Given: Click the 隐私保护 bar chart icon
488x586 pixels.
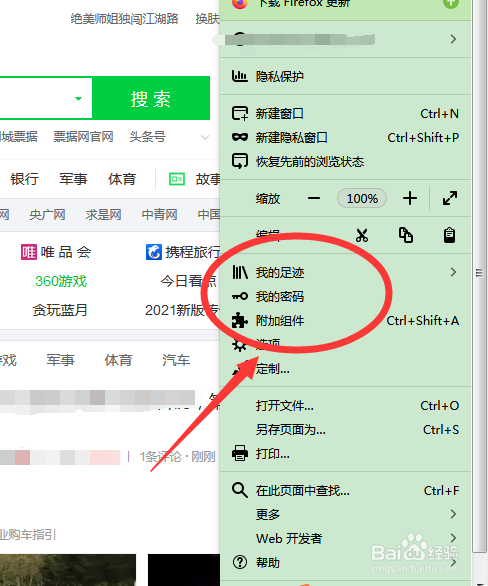Looking at the screenshot, I should click(240, 76).
